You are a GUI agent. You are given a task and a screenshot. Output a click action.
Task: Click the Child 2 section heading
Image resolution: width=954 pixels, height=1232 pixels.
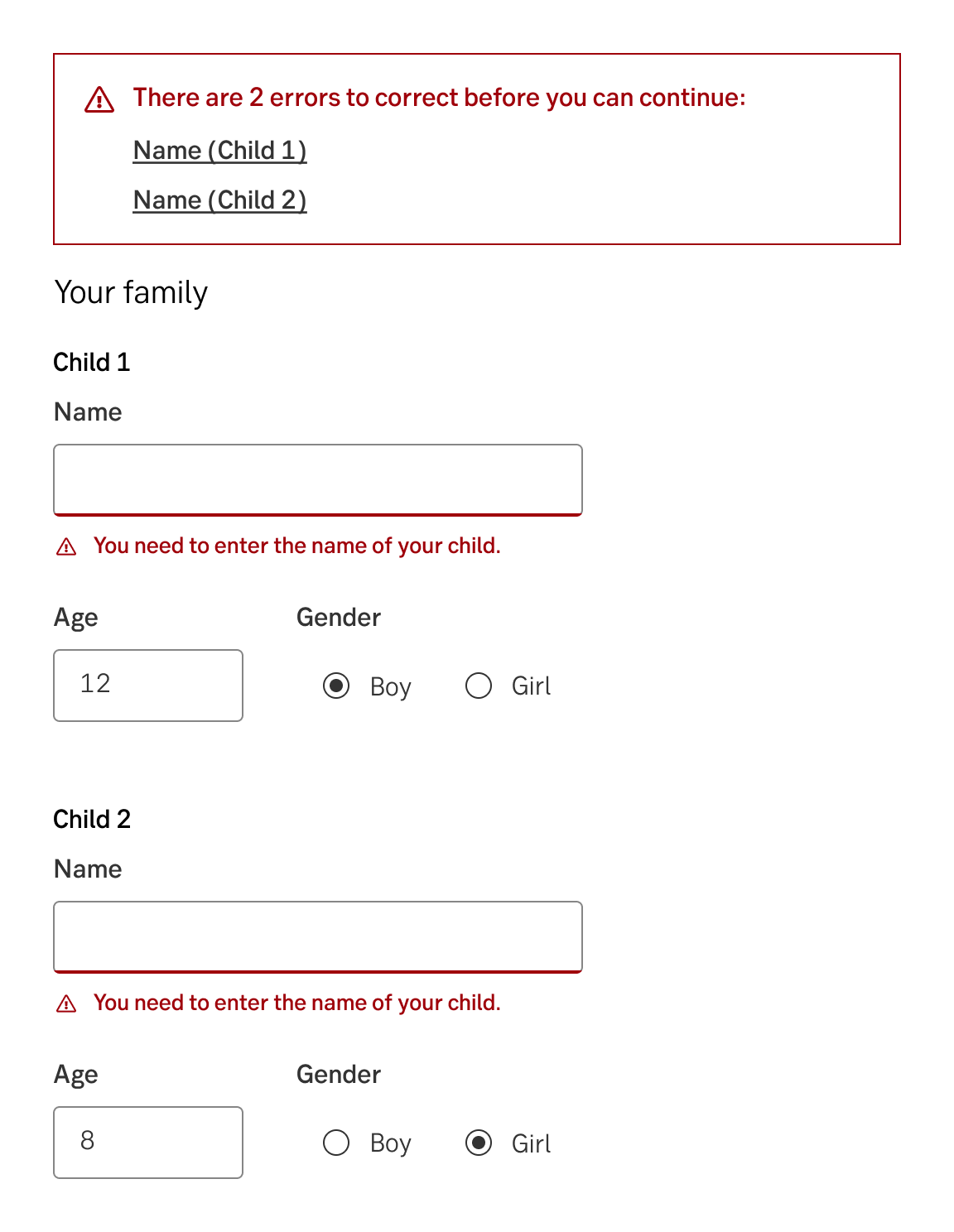tap(92, 819)
